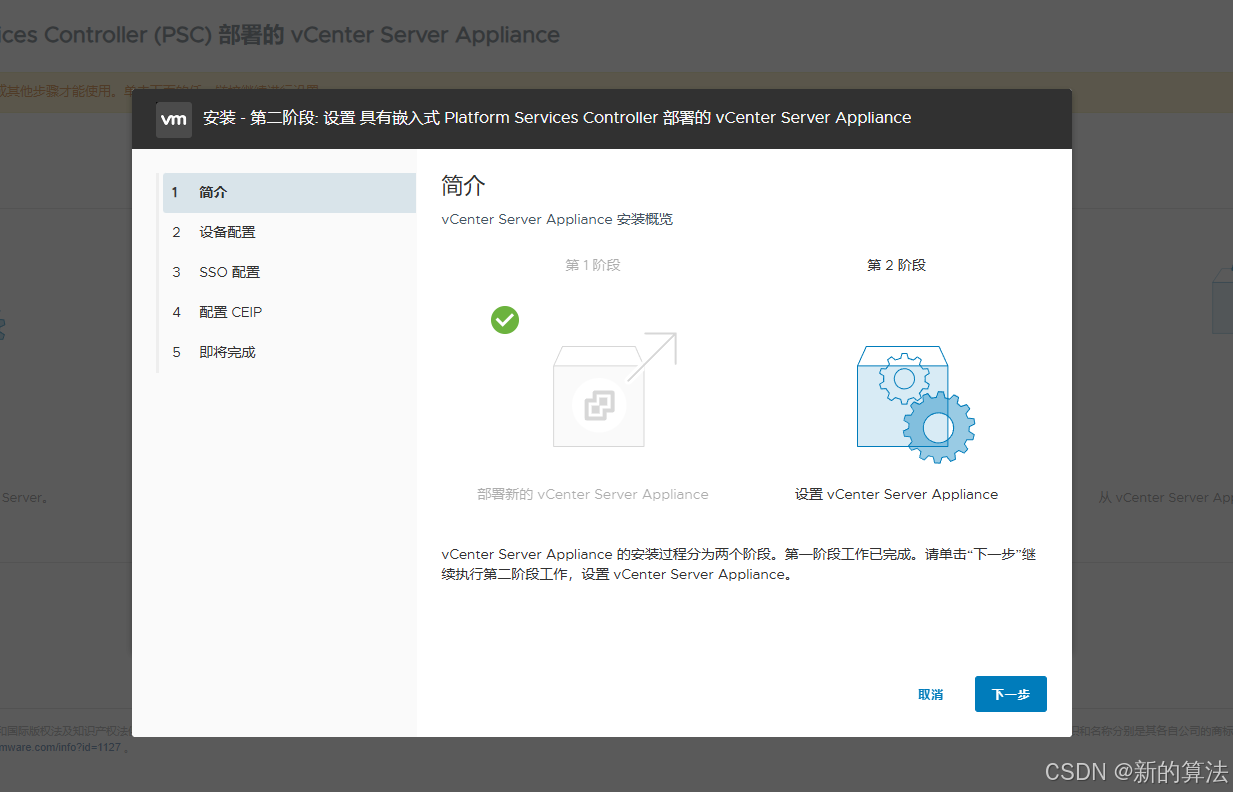Image resolution: width=1233 pixels, height=792 pixels.
Task: Select step 3 SSO 配置
Action: [x=289, y=272]
